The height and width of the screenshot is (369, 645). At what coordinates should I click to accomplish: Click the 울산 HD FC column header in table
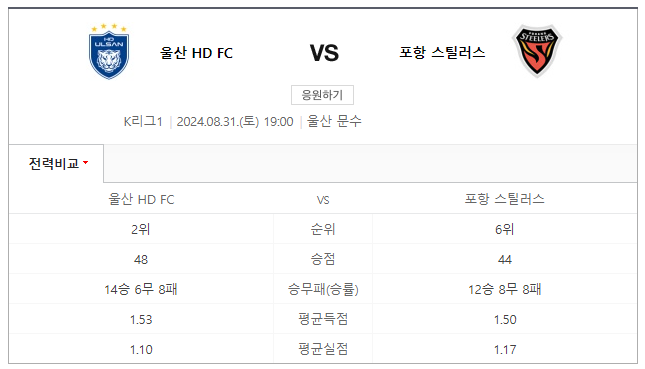click(141, 199)
